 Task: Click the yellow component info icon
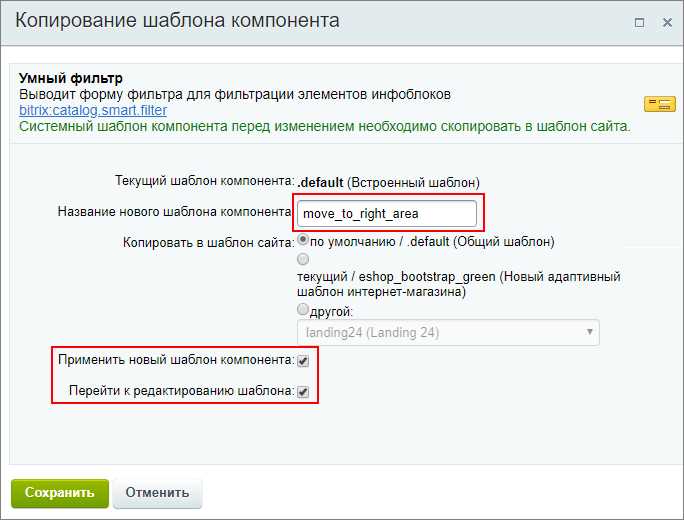coord(660,104)
